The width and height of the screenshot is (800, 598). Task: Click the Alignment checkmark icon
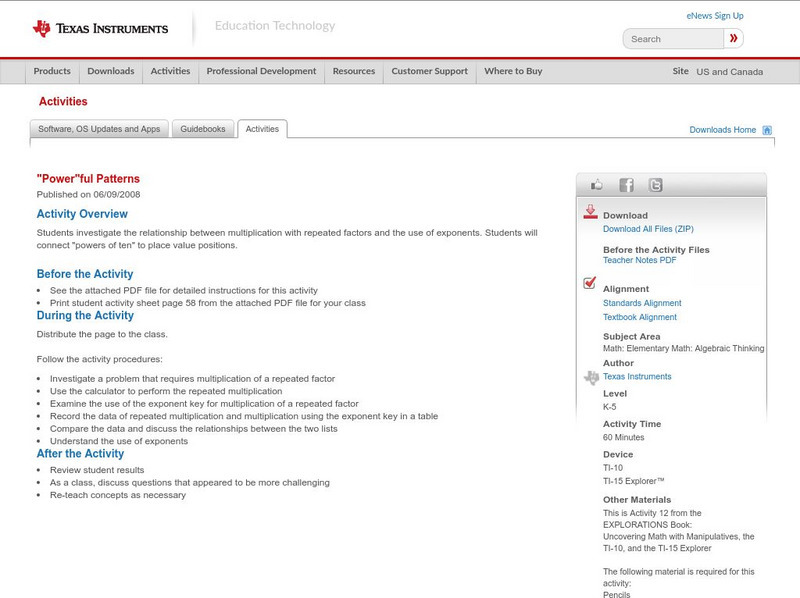point(589,283)
